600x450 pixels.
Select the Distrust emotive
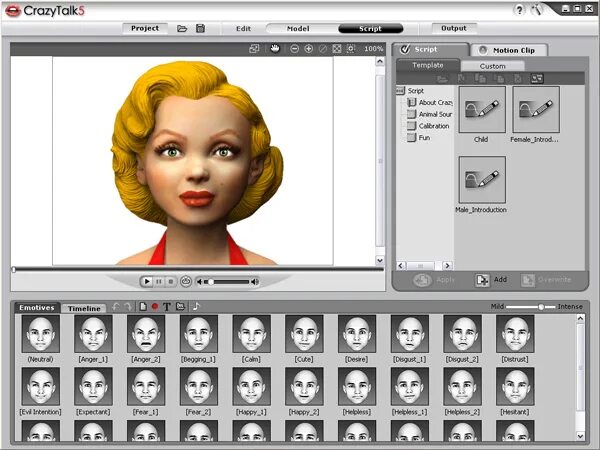[515, 334]
